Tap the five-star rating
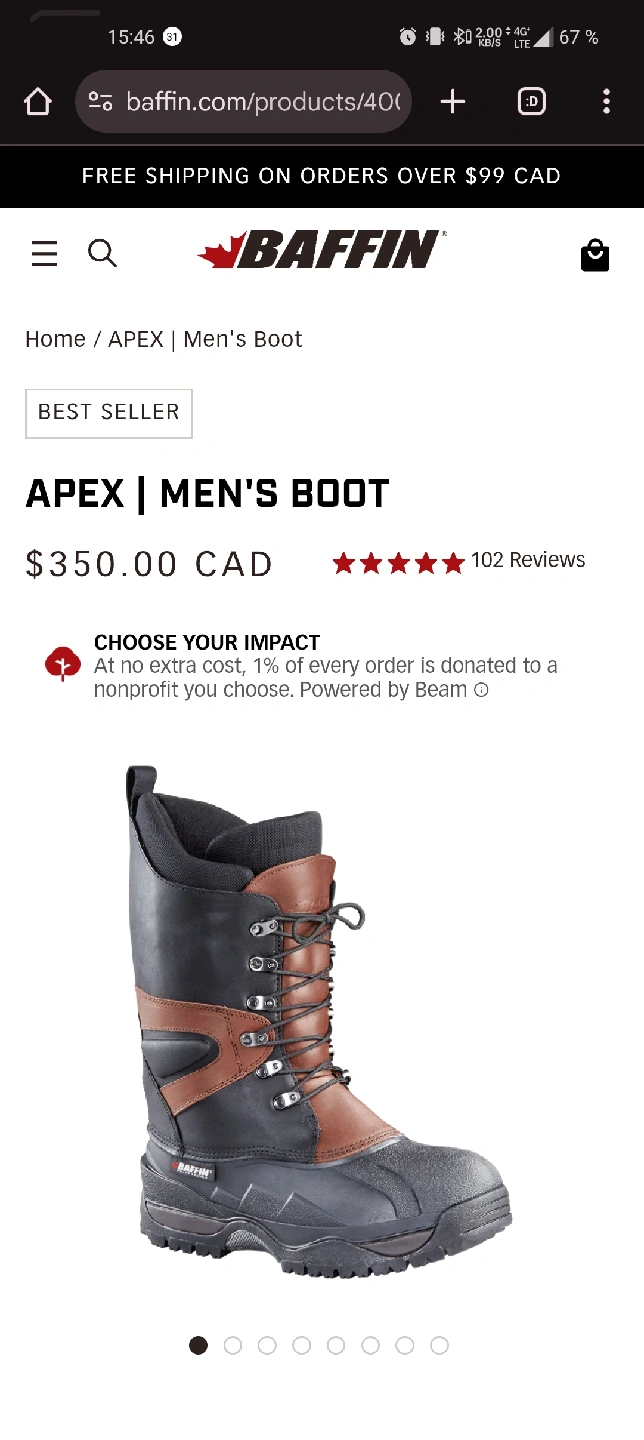Screen dimensions: 644x1440 tap(398, 563)
